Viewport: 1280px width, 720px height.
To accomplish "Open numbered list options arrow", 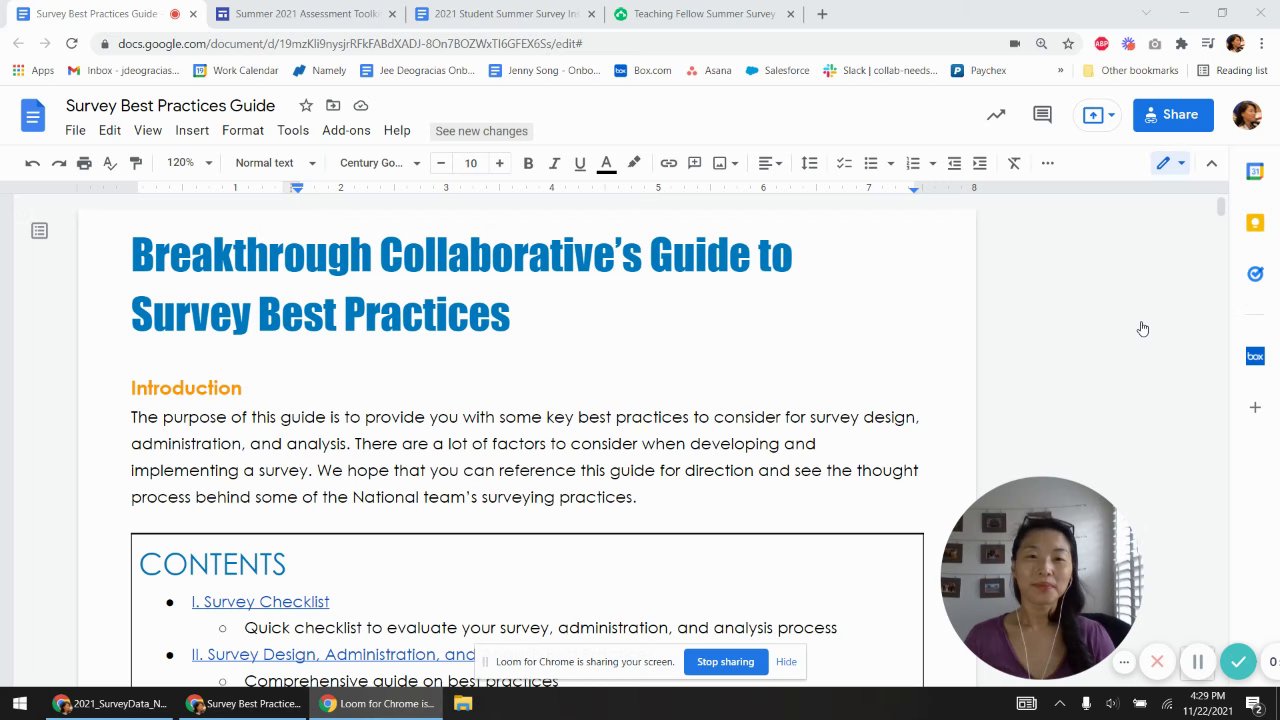I will pyautogui.click(x=932, y=163).
